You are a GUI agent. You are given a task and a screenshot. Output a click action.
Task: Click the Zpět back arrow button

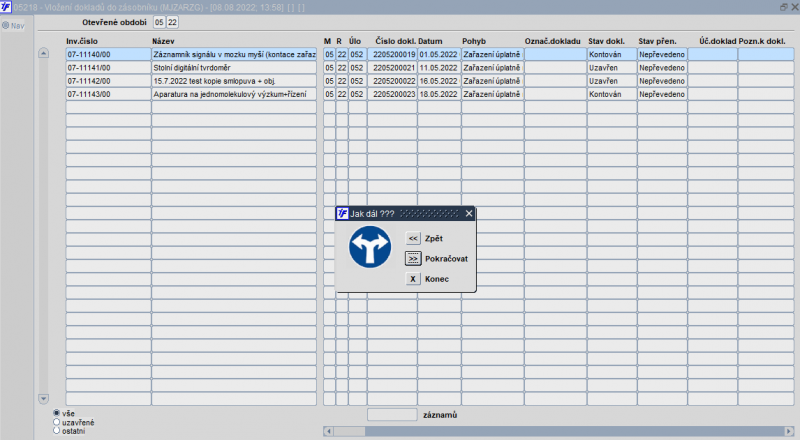click(413, 238)
